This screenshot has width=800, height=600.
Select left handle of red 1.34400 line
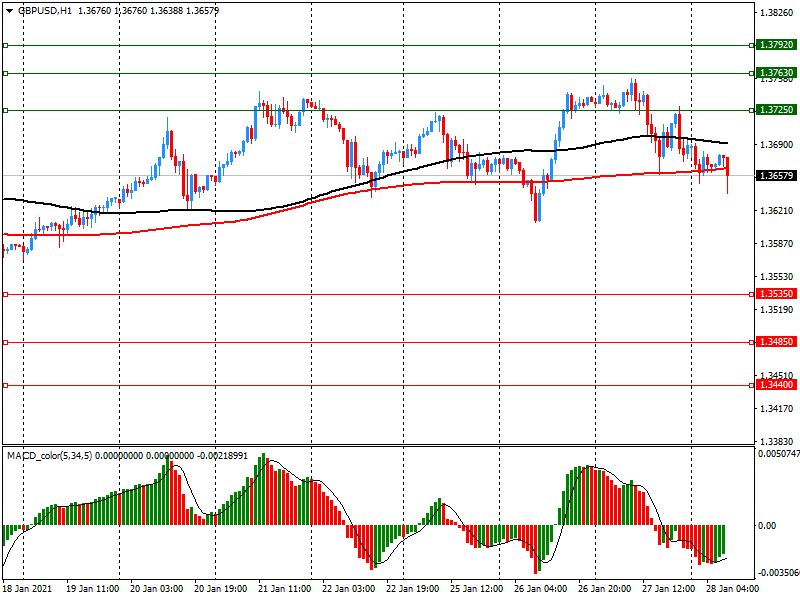(x=6, y=385)
